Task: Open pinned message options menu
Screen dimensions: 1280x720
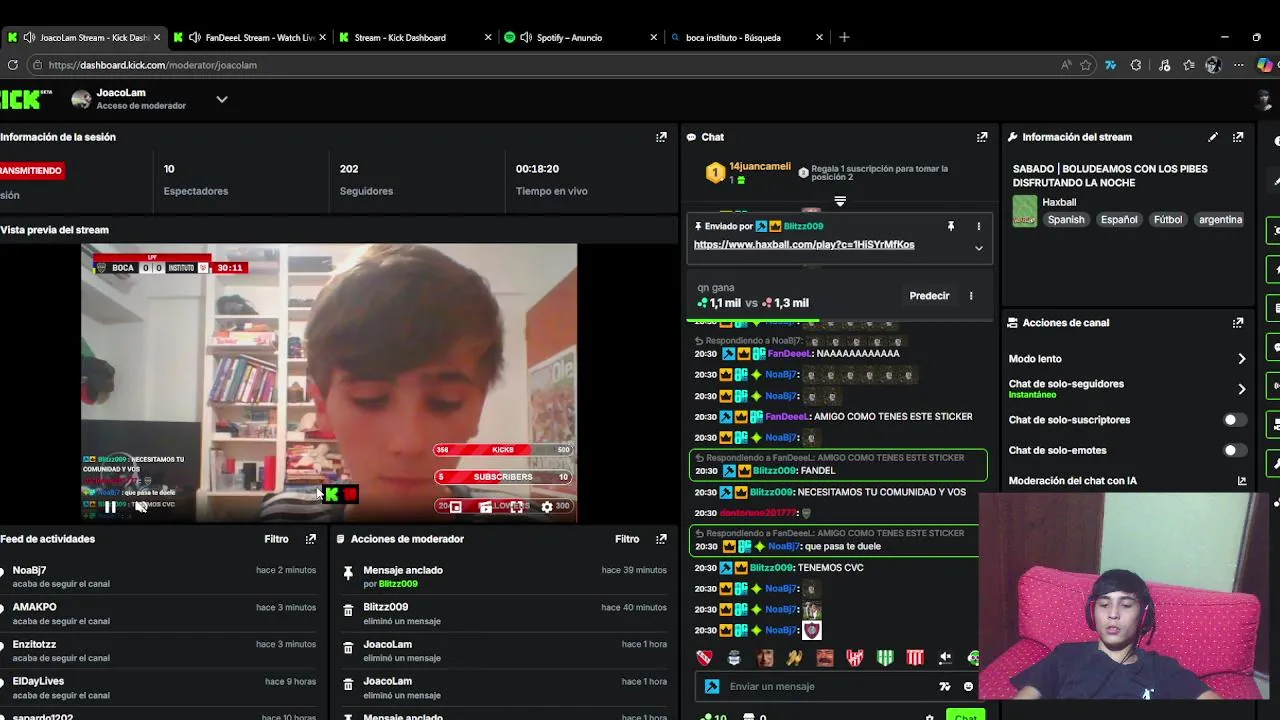Action: (979, 227)
